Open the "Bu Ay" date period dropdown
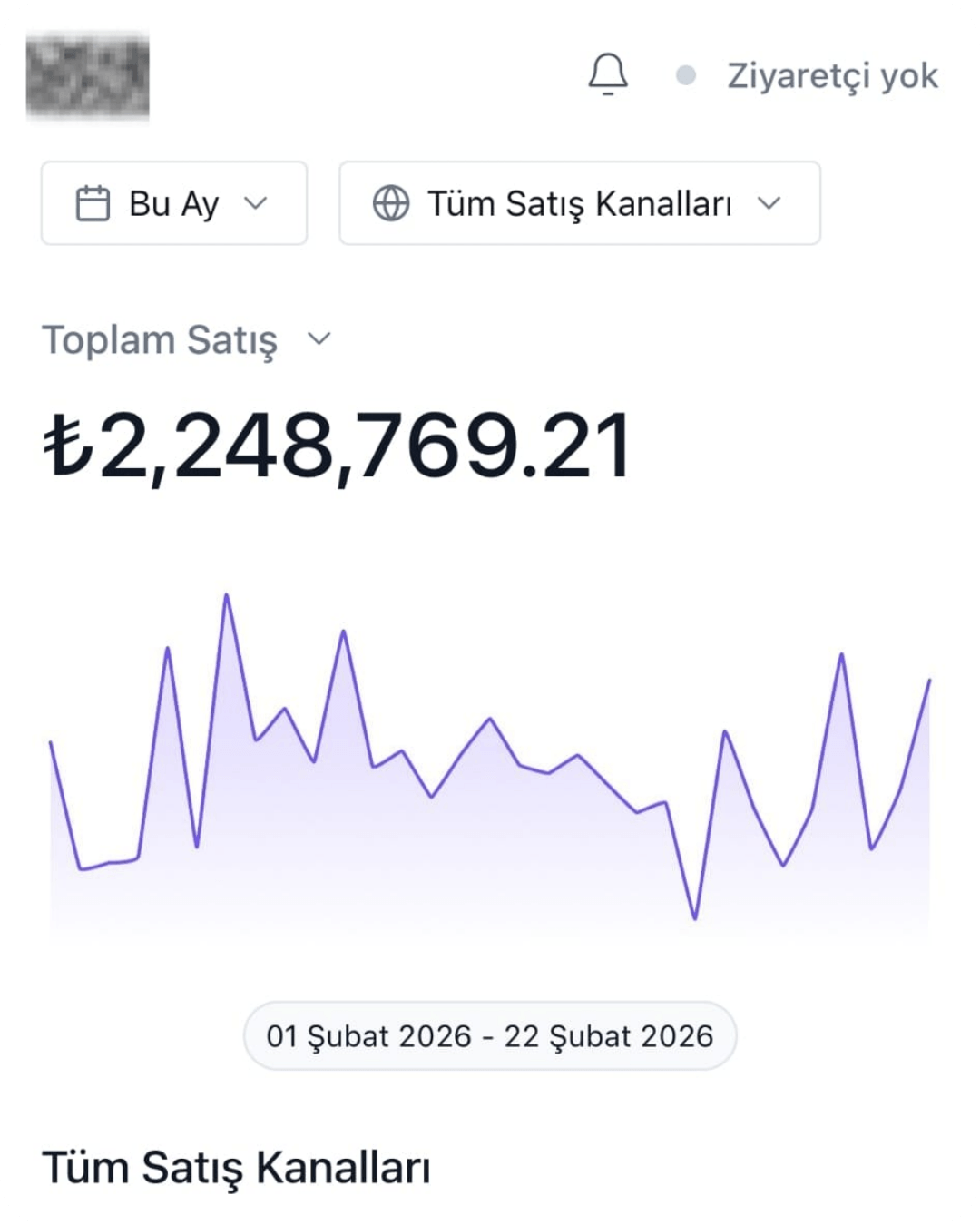 pos(173,203)
